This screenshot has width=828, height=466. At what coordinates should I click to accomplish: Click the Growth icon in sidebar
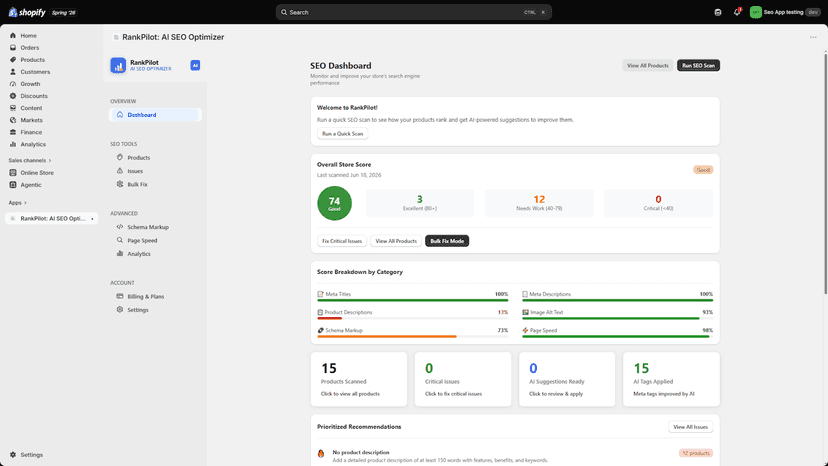coord(13,84)
